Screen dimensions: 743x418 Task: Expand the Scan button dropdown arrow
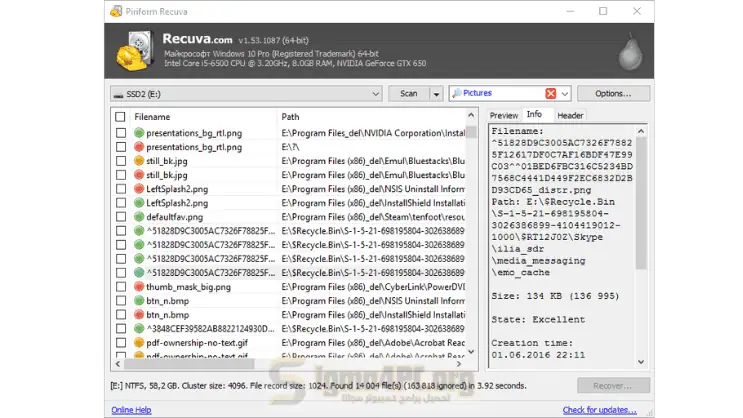point(436,93)
